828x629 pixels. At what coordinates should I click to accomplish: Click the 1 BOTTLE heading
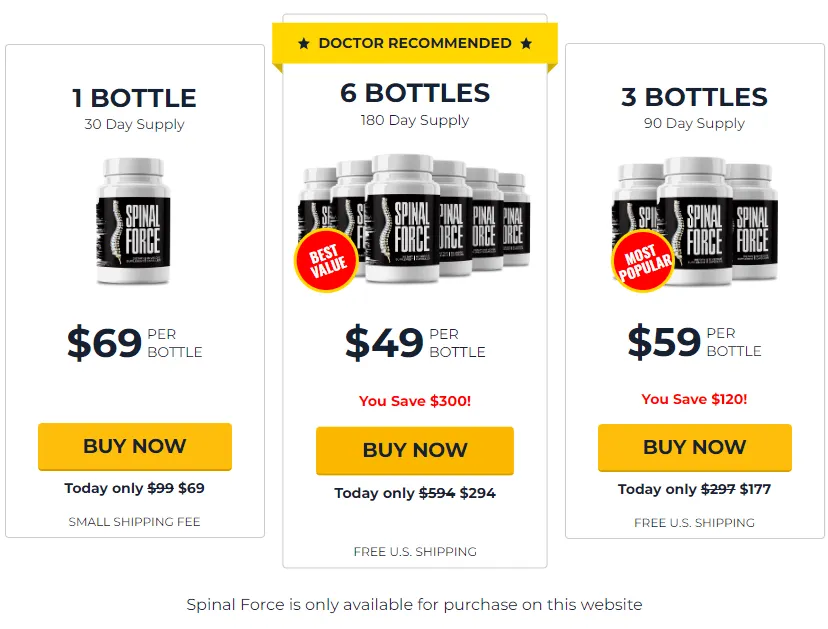tap(134, 98)
